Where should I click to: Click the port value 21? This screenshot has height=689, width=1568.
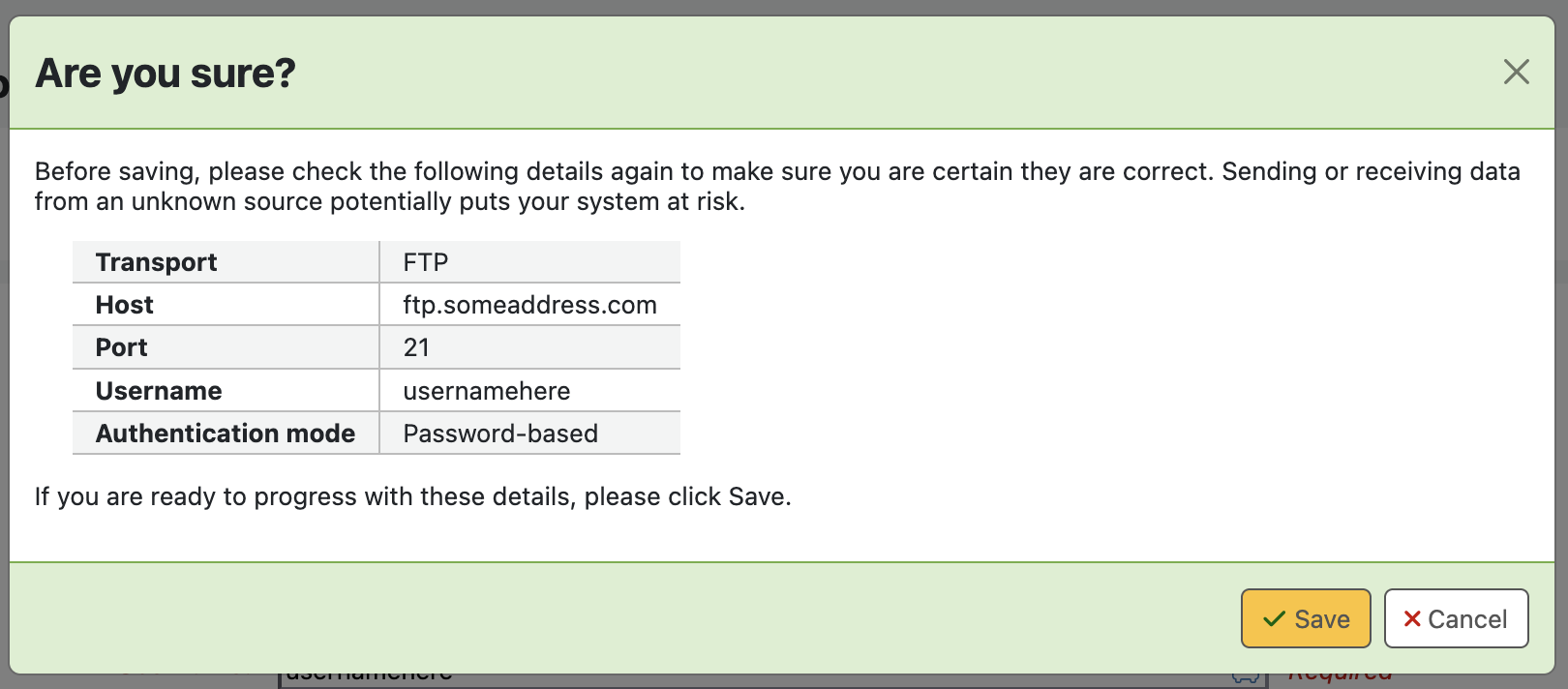[x=416, y=347]
